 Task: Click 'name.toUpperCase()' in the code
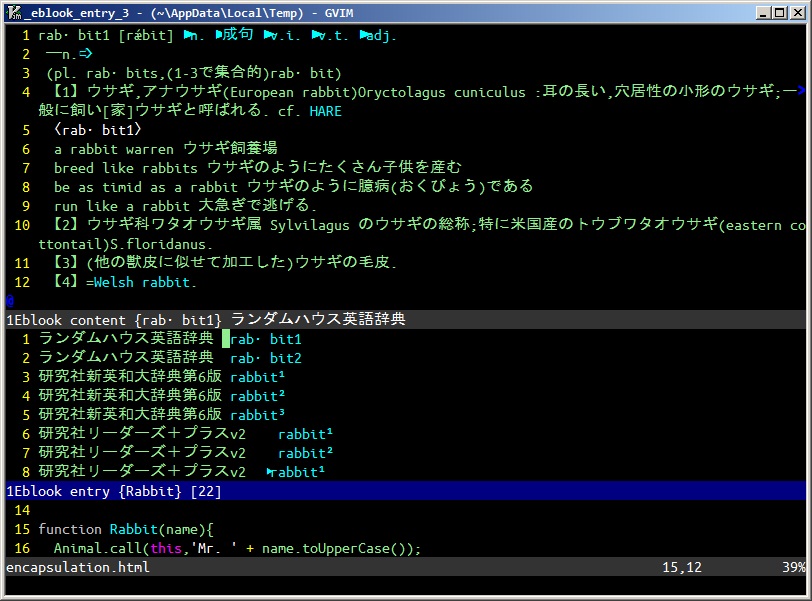[333, 548]
